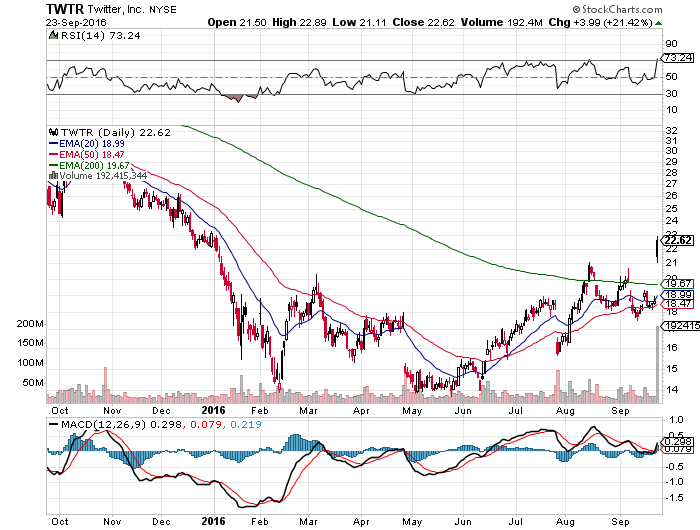Viewport: 700px width, 530px height.
Task: Click the boxed 73.24 RSI axis marker
Action: coord(678,58)
